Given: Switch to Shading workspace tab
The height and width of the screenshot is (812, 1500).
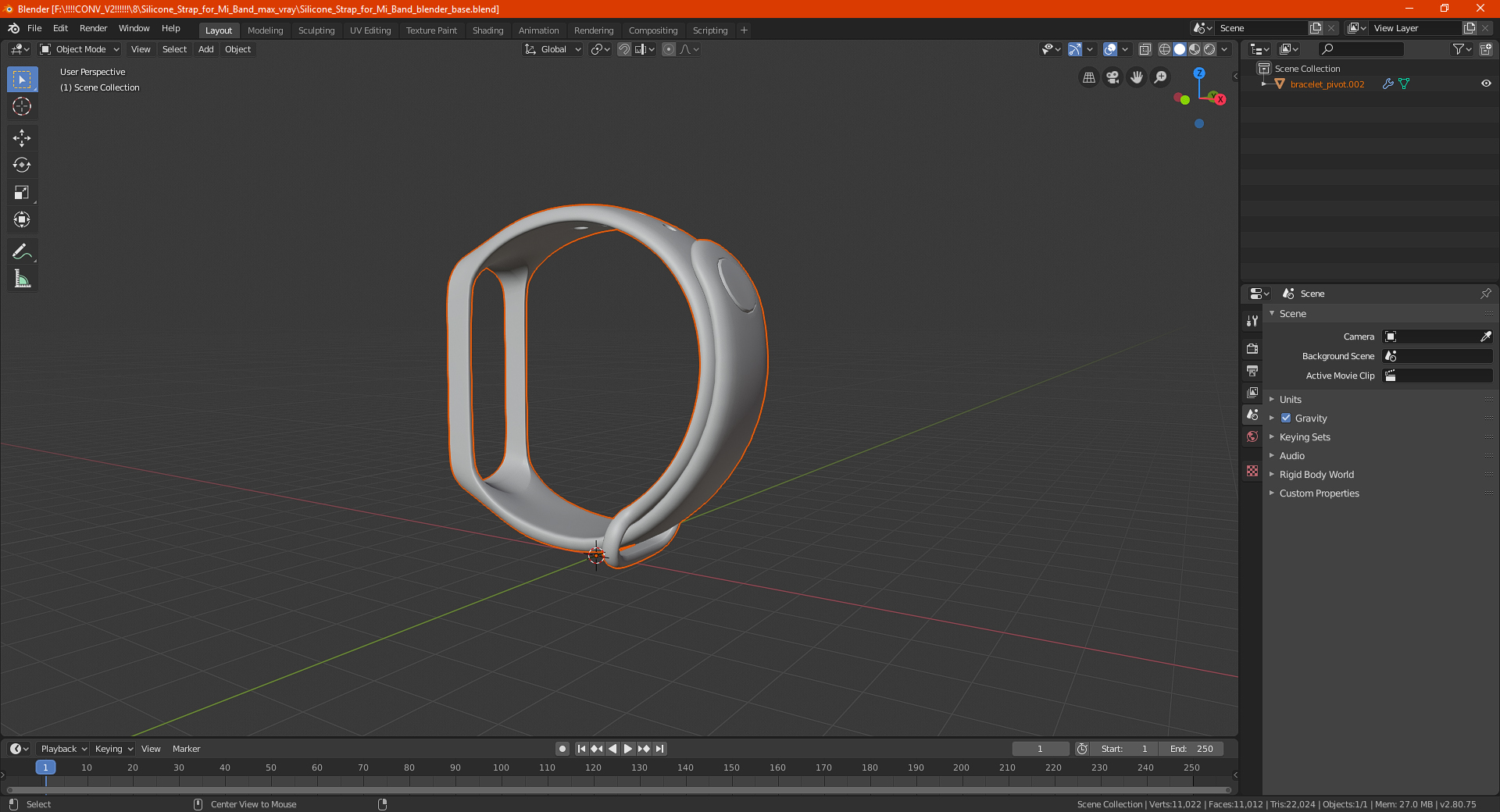Looking at the screenshot, I should 487,30.
